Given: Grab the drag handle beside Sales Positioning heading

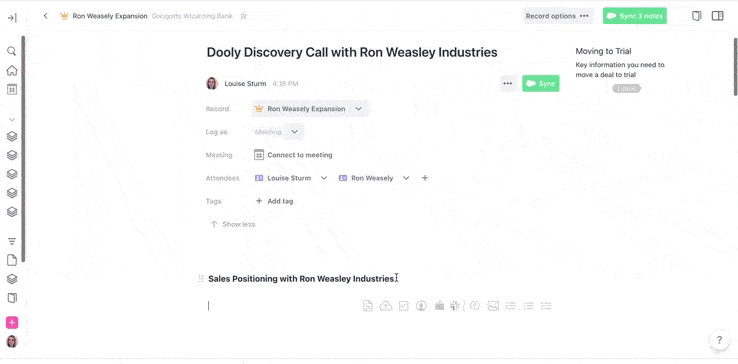Looking at the screenshot, I should coord(201,279).
